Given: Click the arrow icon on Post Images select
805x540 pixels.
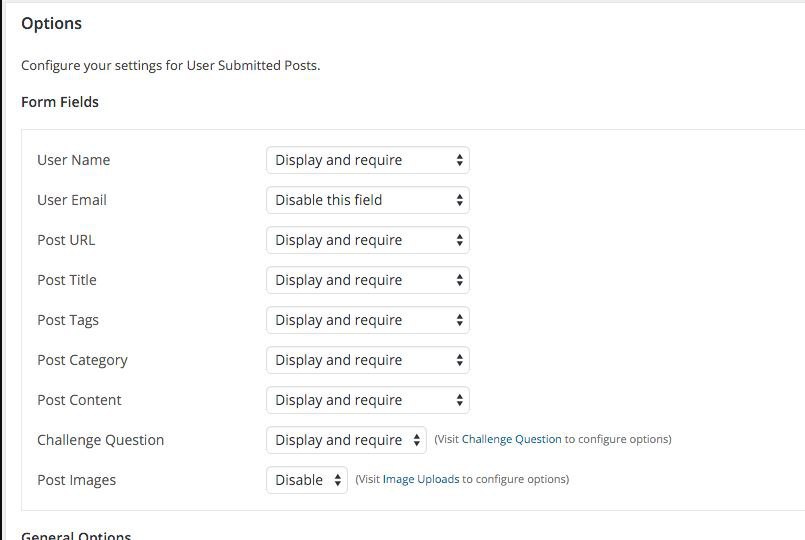Looking at the screenshot, I should pyautogui.click(x=337, y=480).
